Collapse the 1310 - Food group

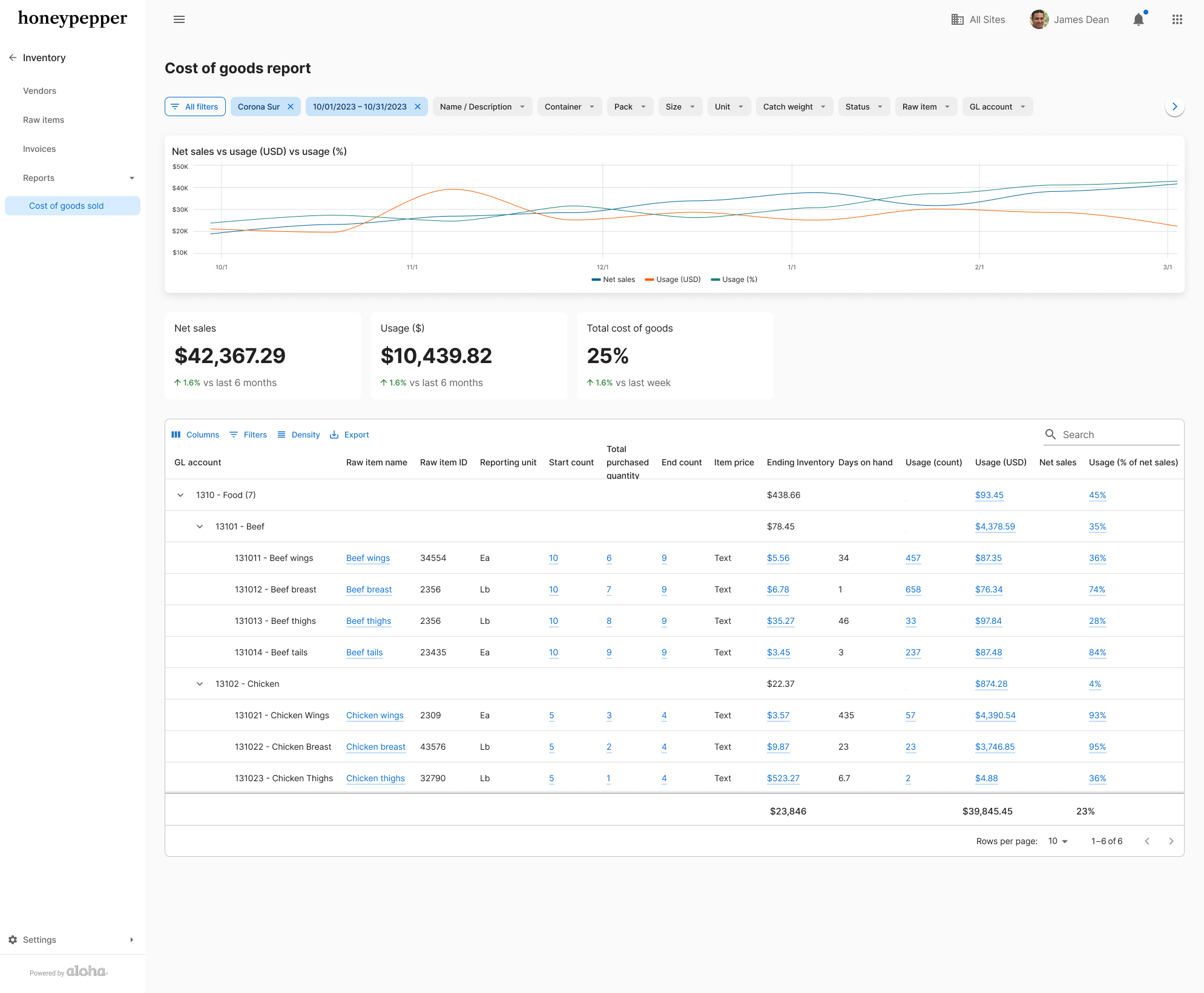click(x=180, y=495)
